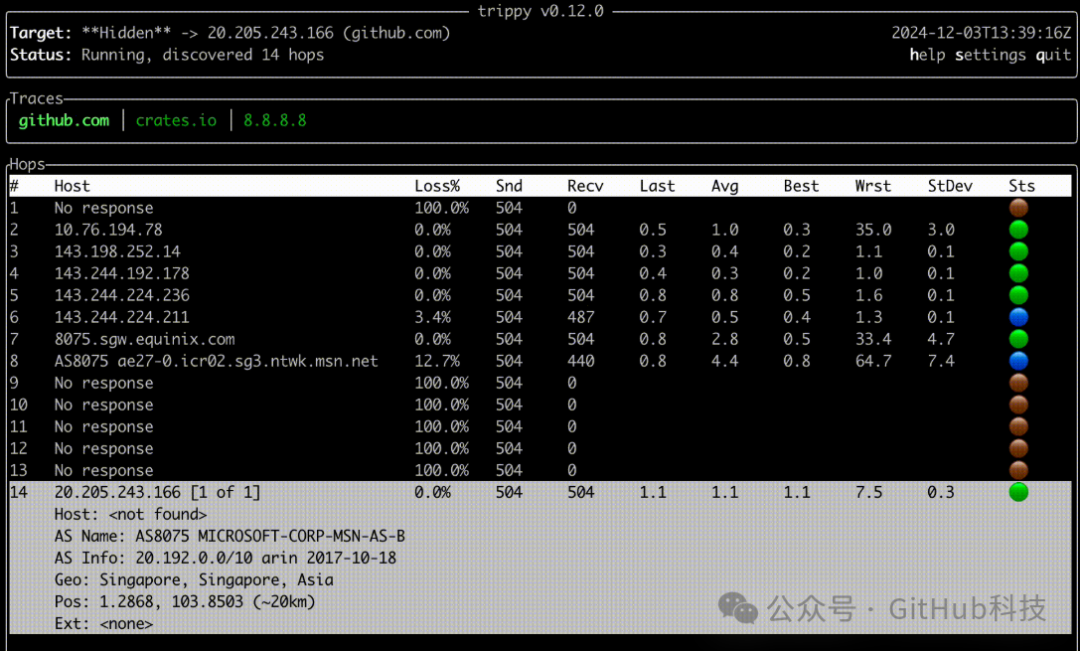This screenshot has width=1080, height=651.
Task: Click the Best column header
Action: (x=801, y=186)
